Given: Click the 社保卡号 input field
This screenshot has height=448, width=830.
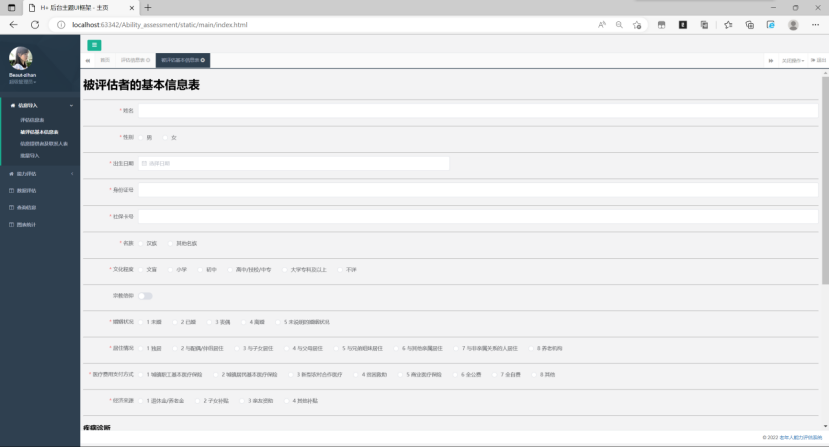Looking at the screenshot, I should click(478, 217).
